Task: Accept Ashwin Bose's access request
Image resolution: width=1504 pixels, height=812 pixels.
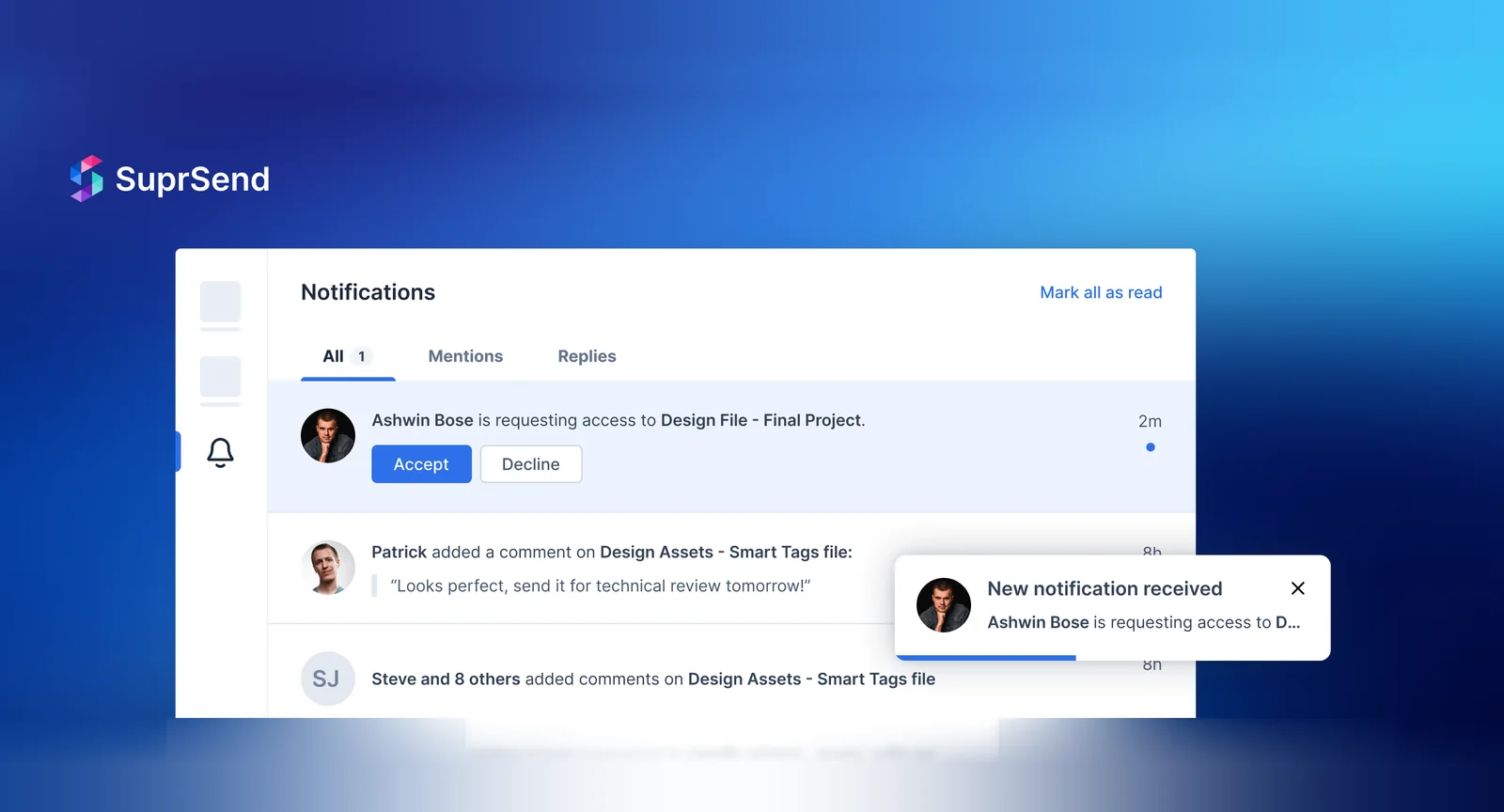Action: pos(421,464)
